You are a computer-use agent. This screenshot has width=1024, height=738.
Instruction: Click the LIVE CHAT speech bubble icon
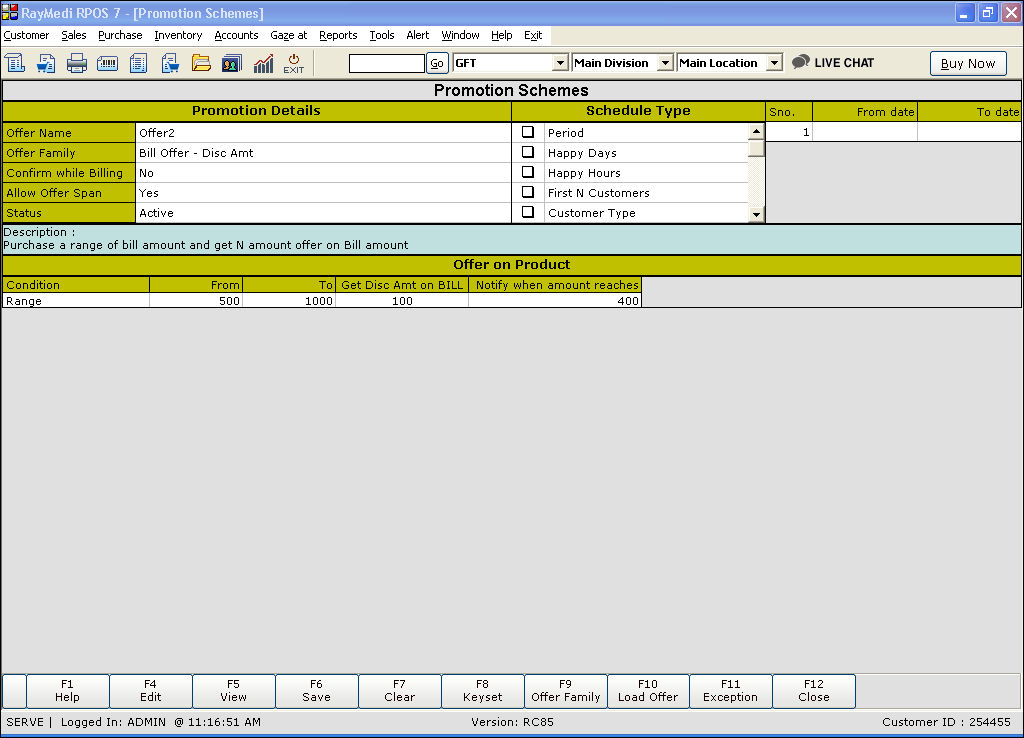coord(801,62)
